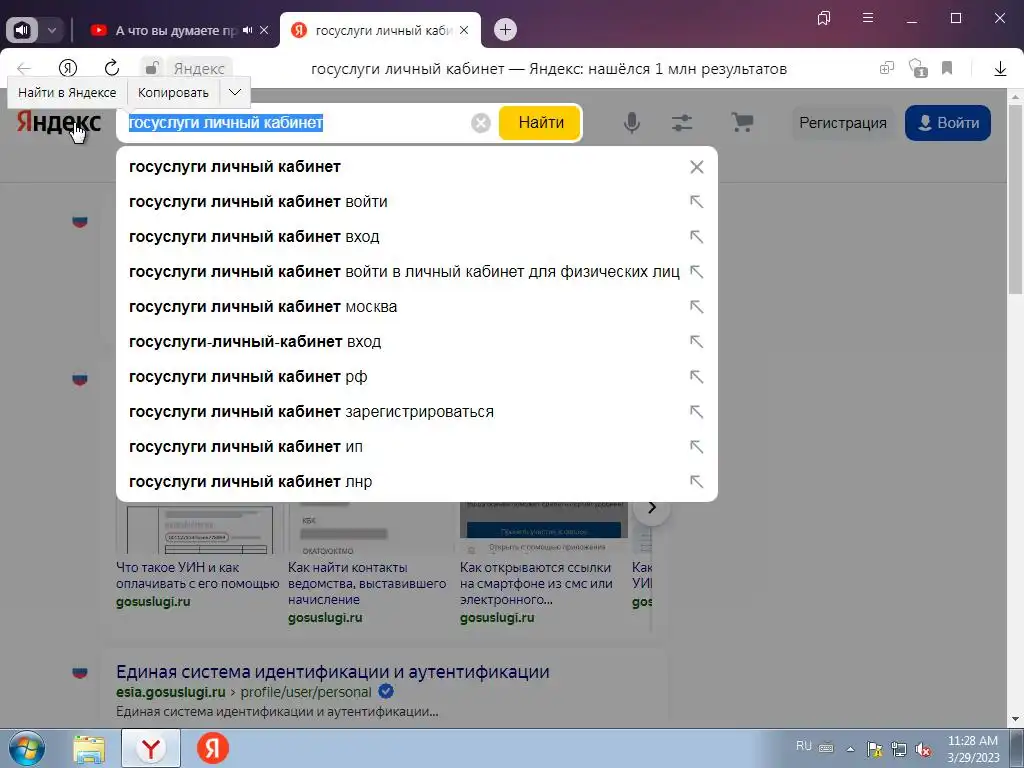This screenshot has width=1024, height=768.
Task: Reload the current page
Action: pyautogui.click(x=112, y=68)
